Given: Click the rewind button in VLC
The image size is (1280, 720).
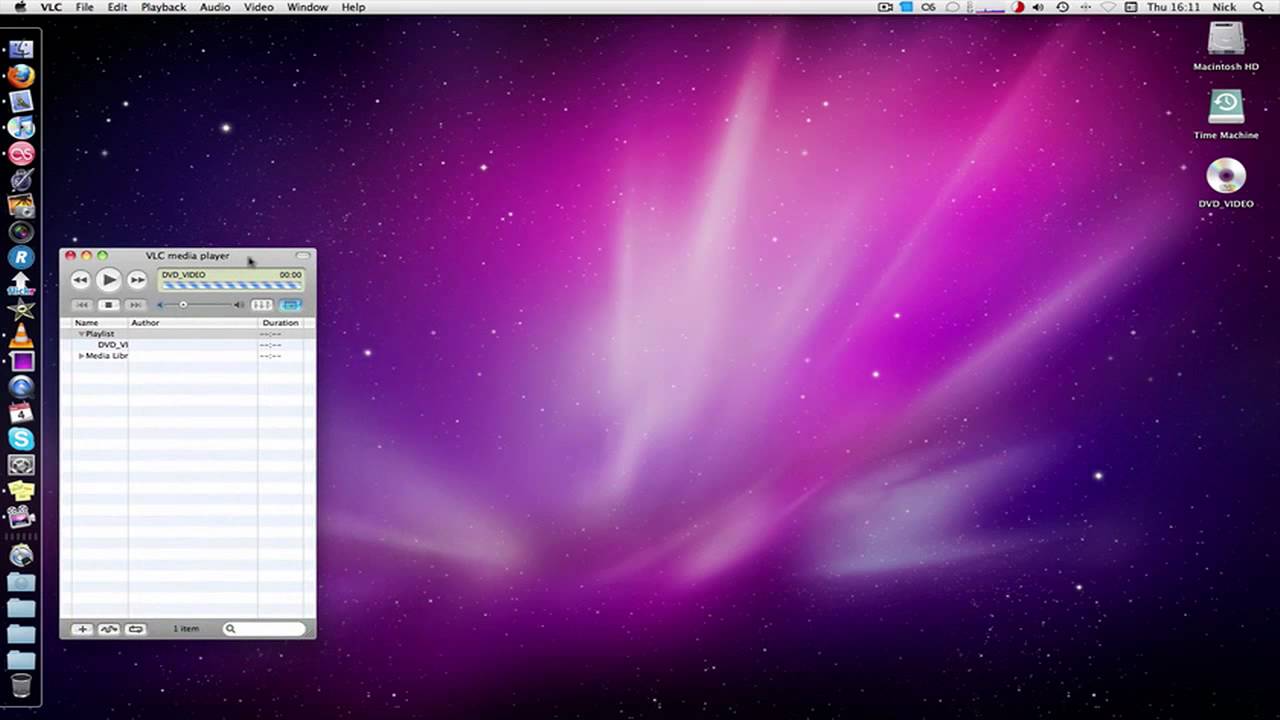Looking at the screenshot, I should pyautogui.click(x=81, y=281).
